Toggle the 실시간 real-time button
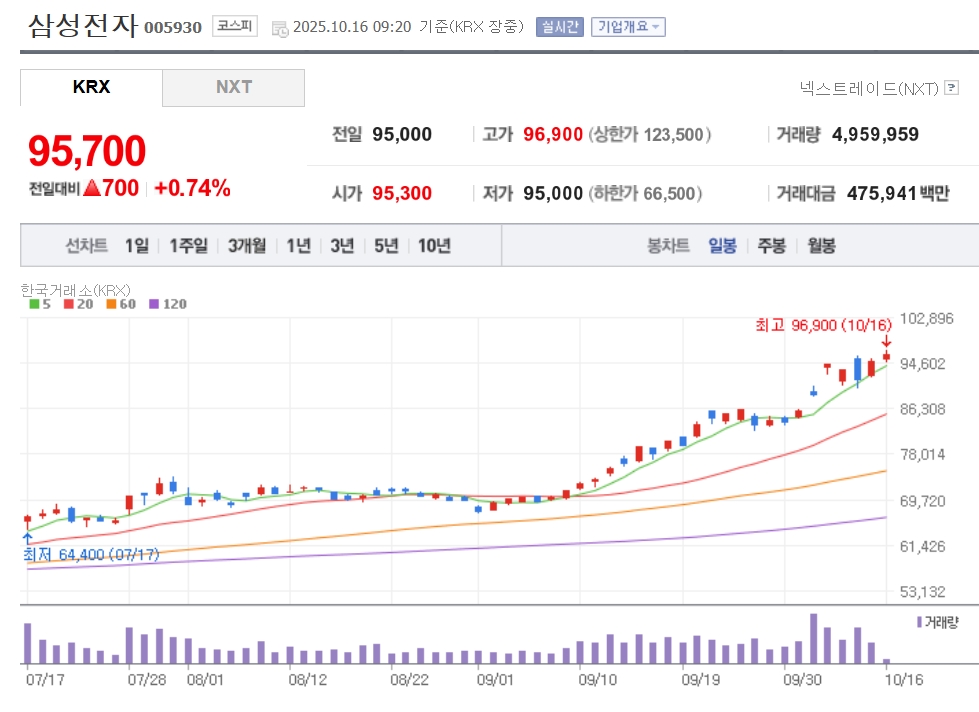 (x=559, y=27)
